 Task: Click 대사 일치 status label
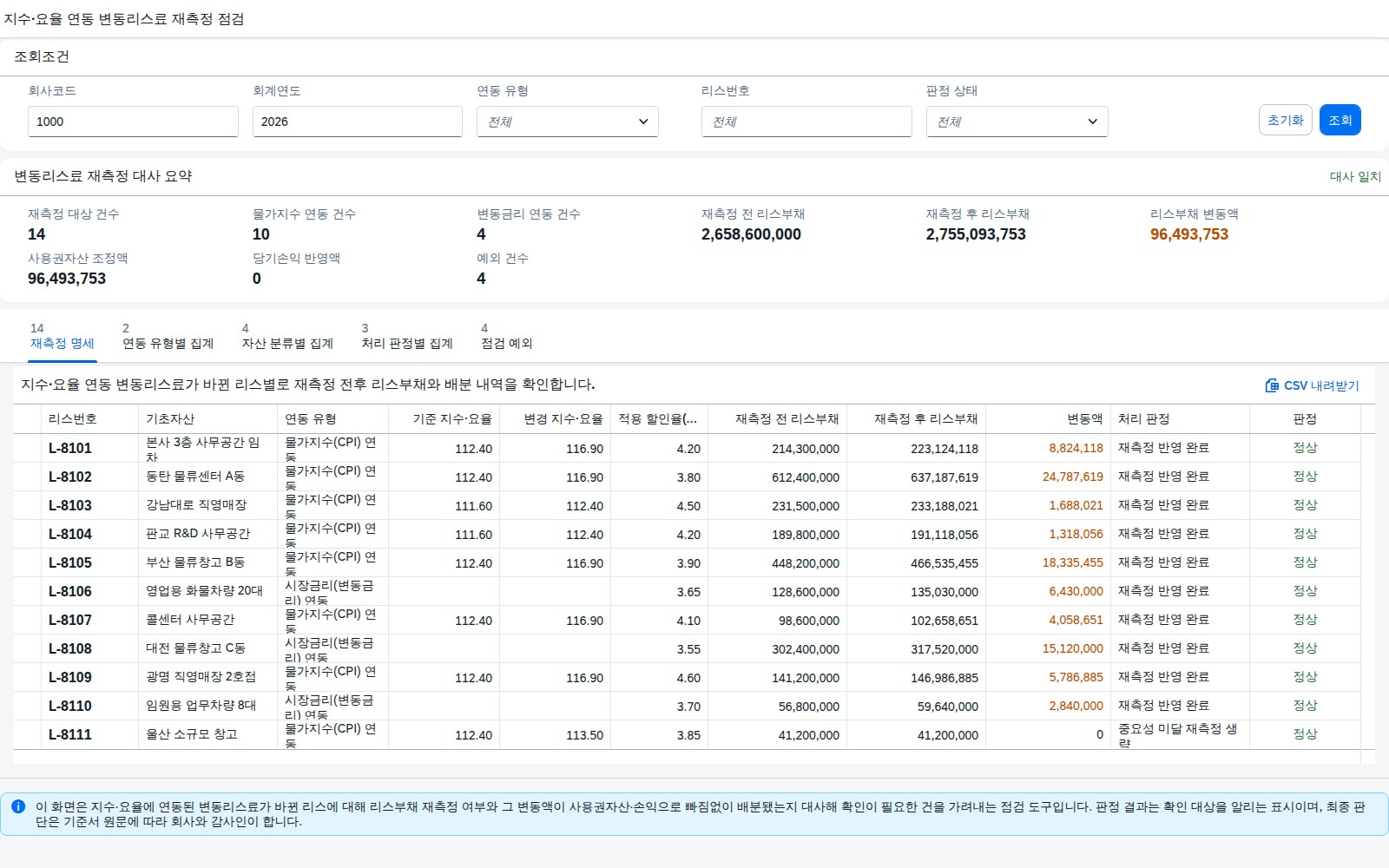1355,176
